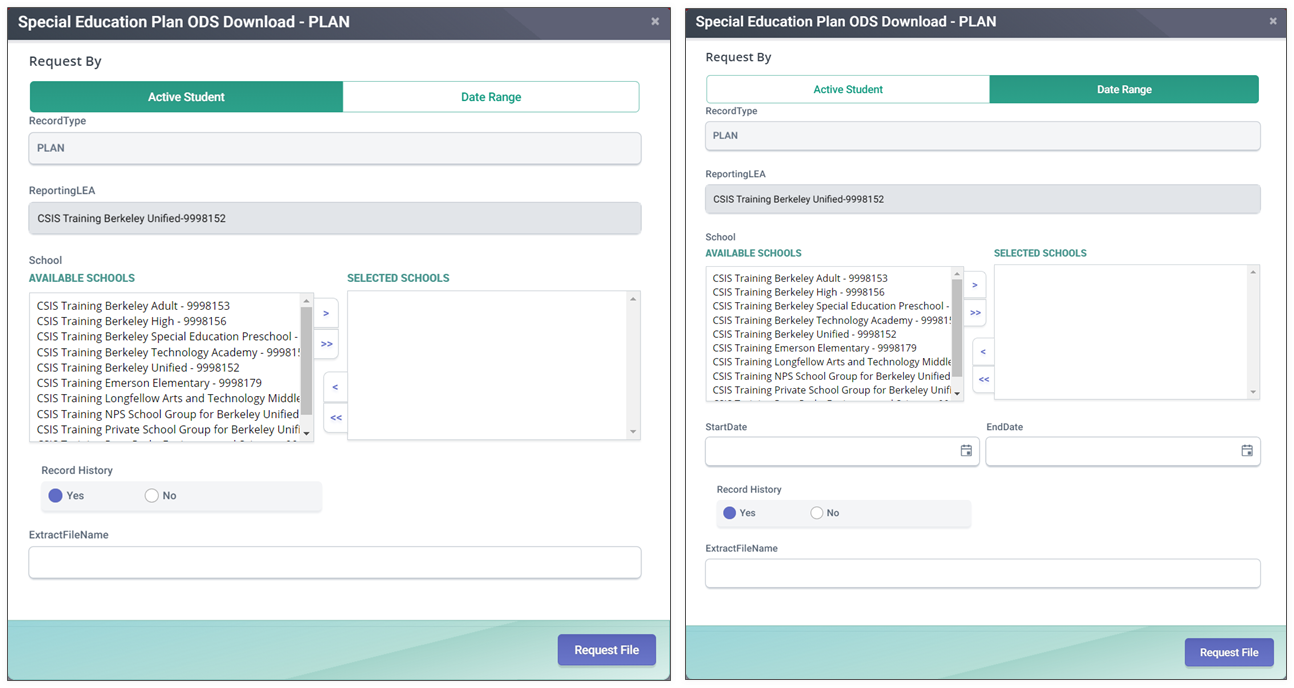Click the double right-arrow in the Date Range dialog
Screen dimensions: 1294x688
(x=975, y=313)
